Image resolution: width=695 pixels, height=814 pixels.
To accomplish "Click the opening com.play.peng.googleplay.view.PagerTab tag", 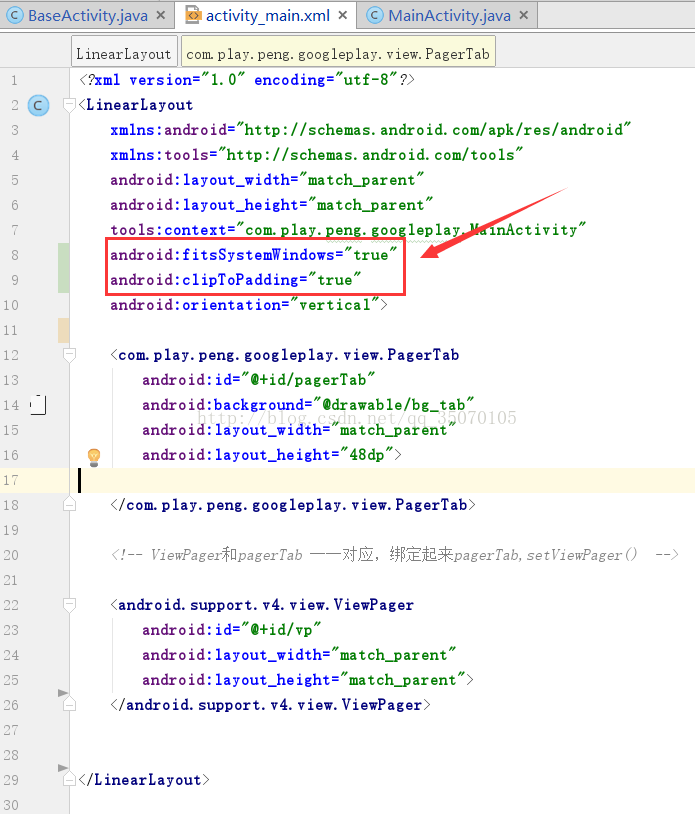I will pyautogui.click(x=285, y=355).
